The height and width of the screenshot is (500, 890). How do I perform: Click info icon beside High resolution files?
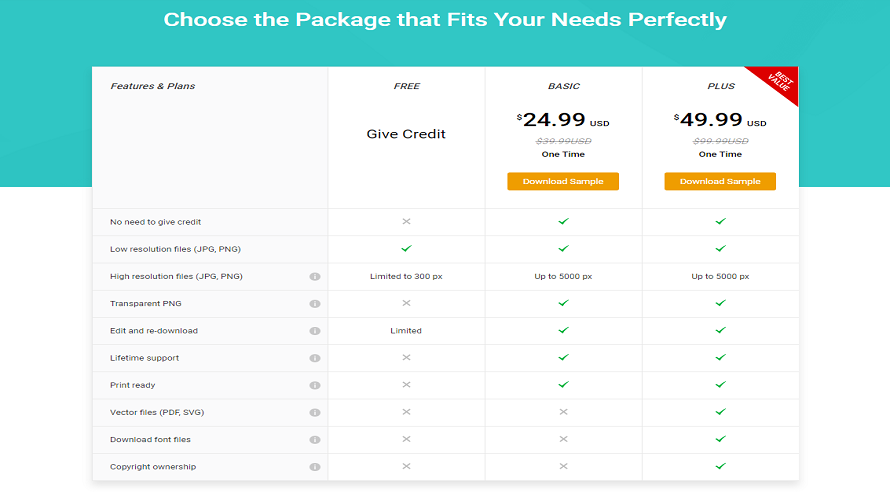(315, 276)
